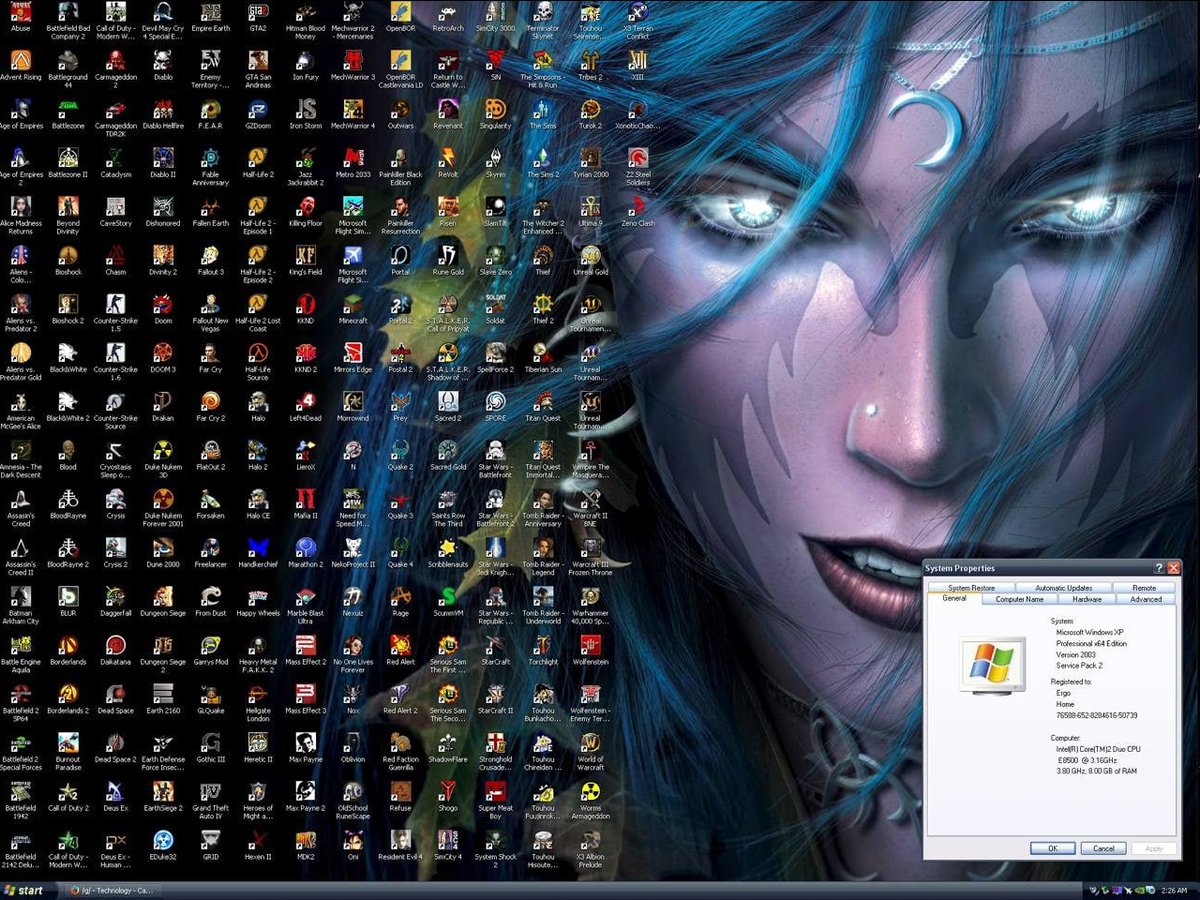Launch the SPORE desktop shortcut

click(495, 407)
